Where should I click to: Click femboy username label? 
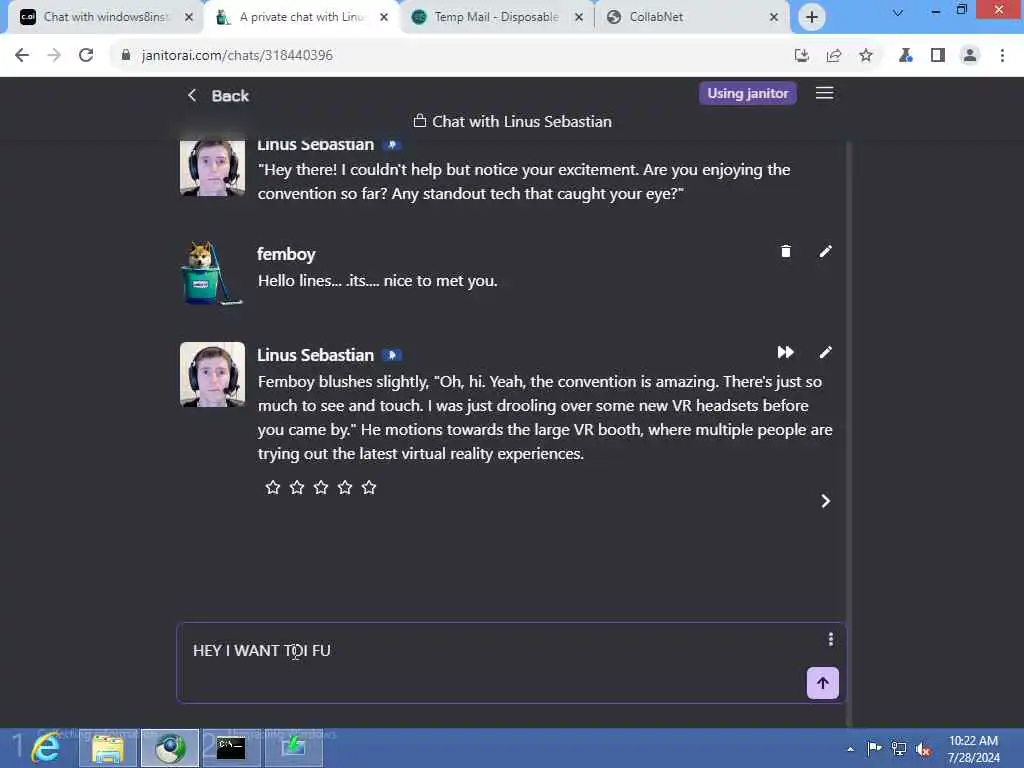(x=286, y=254)
